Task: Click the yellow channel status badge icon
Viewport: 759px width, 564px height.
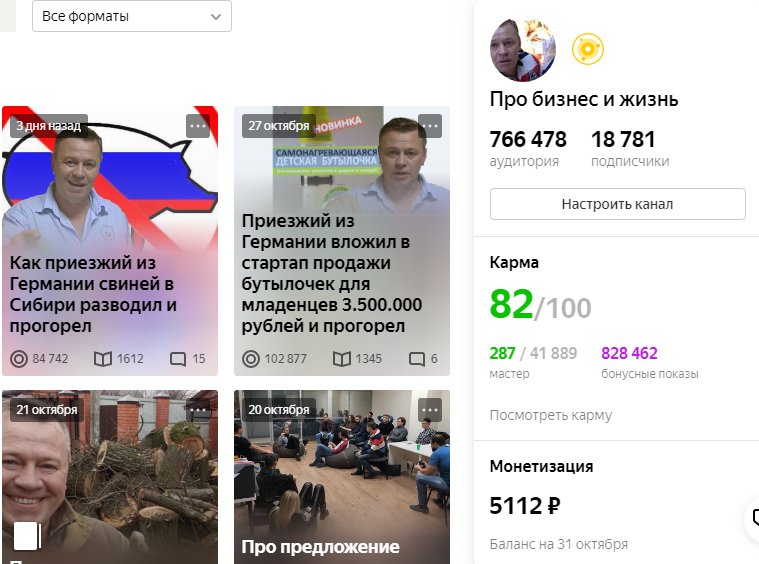Action: [588, 49]
